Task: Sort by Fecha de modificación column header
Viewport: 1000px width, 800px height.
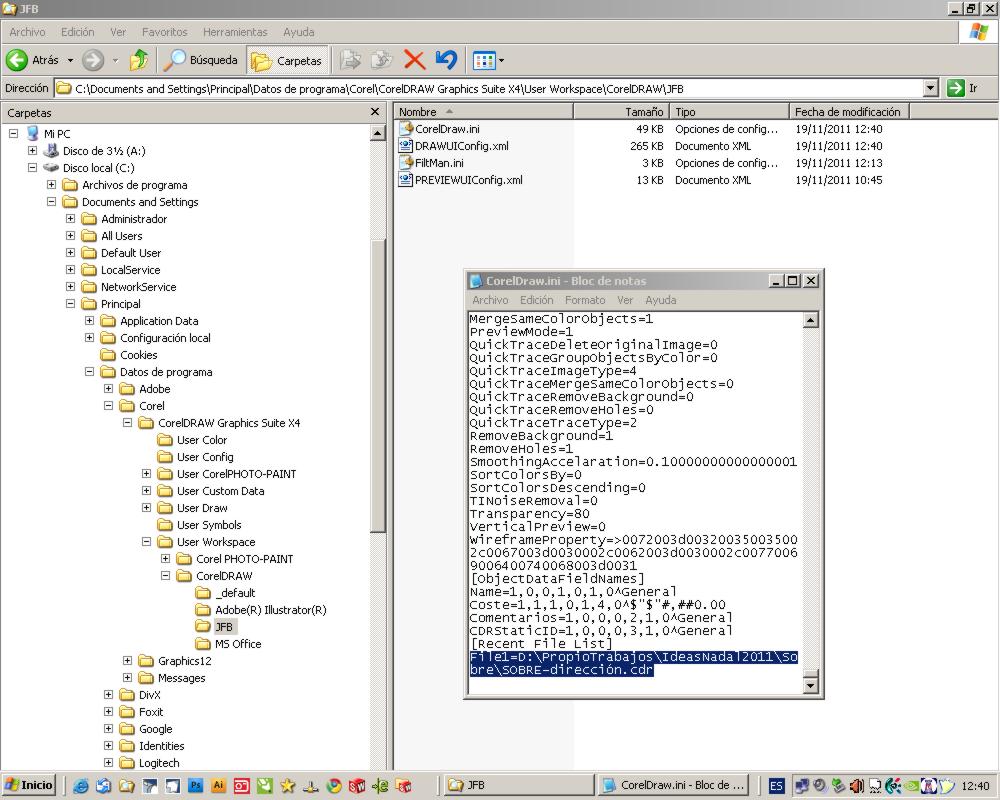Action: [849, 112]
